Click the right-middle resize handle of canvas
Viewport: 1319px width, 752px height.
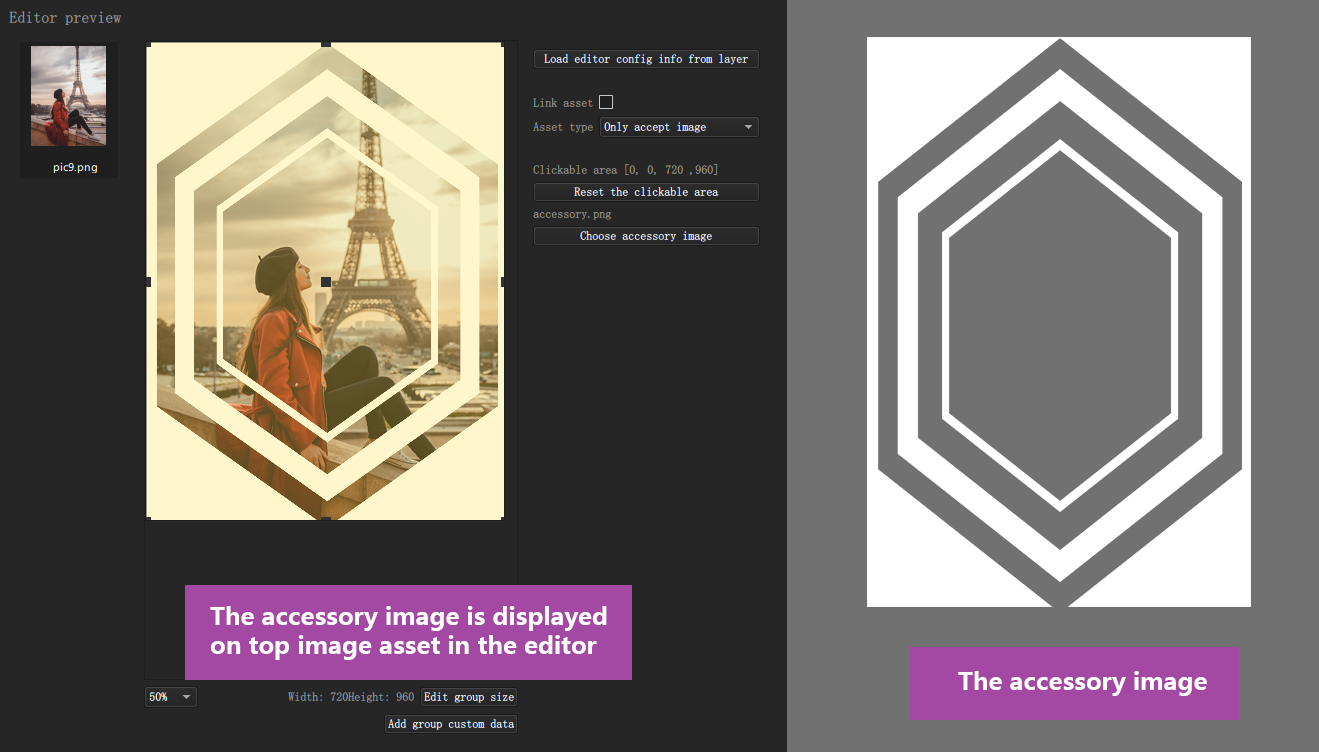(502, 282)
